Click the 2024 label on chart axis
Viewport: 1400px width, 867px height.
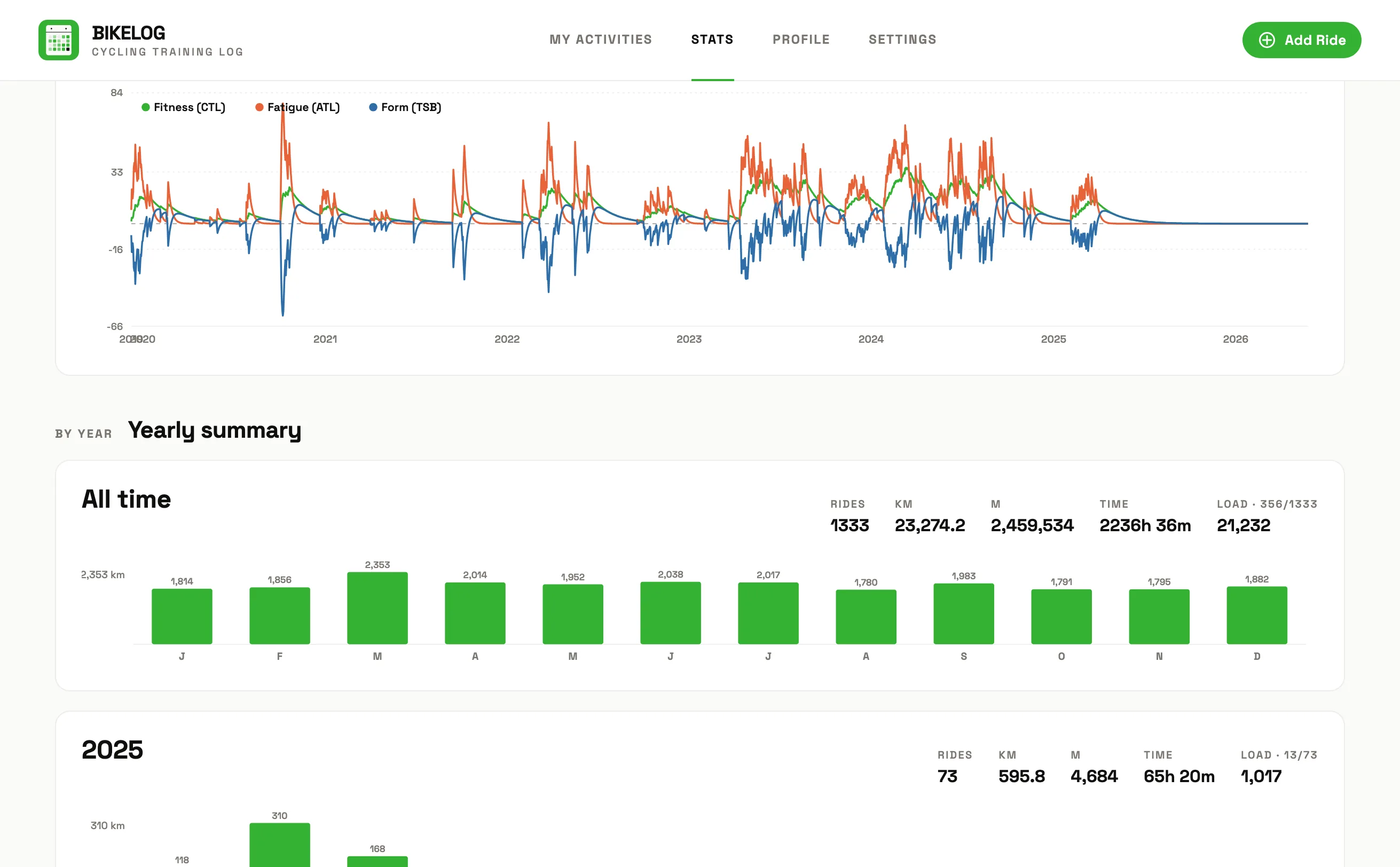871,339
